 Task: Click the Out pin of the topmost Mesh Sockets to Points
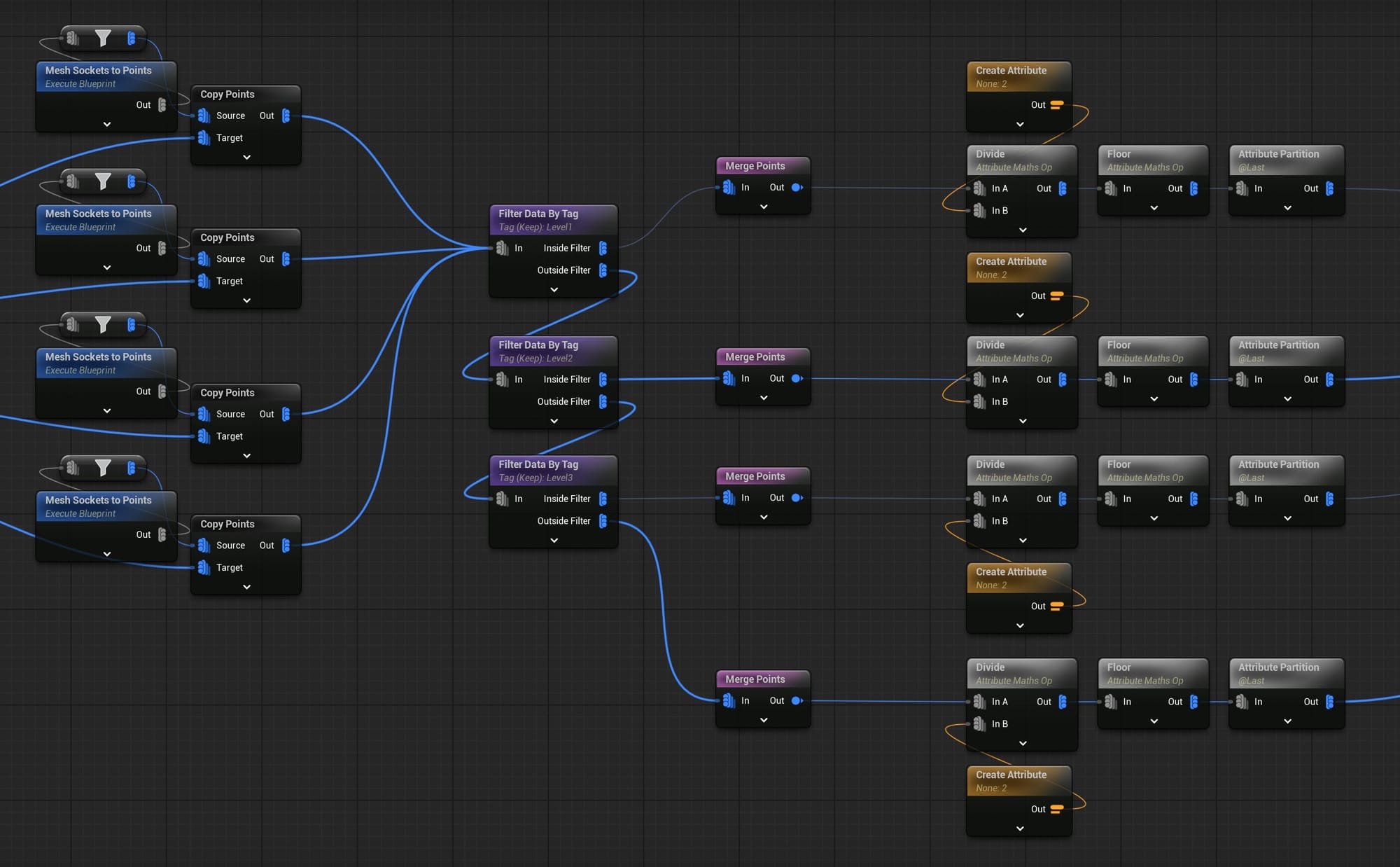click(162, 105)
